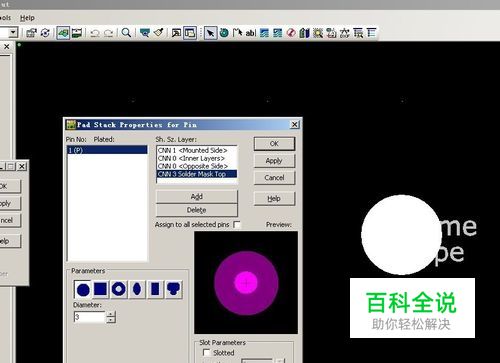The image size is (500, 363).
Task: Choose the round pad shape
Action: pyautogui.click(x=83, y=289)
